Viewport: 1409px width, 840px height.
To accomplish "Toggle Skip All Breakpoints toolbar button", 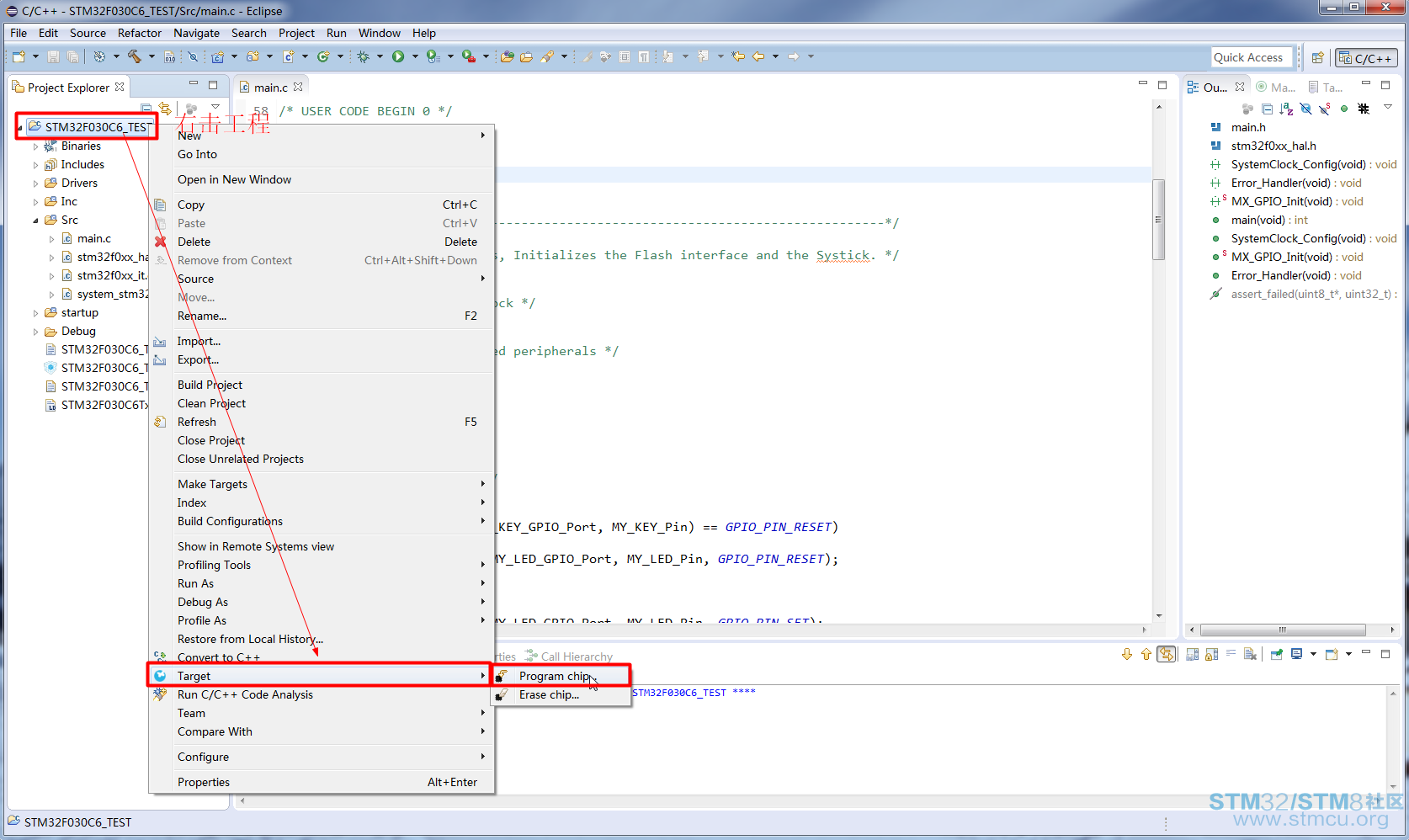I will click(193, 56).
